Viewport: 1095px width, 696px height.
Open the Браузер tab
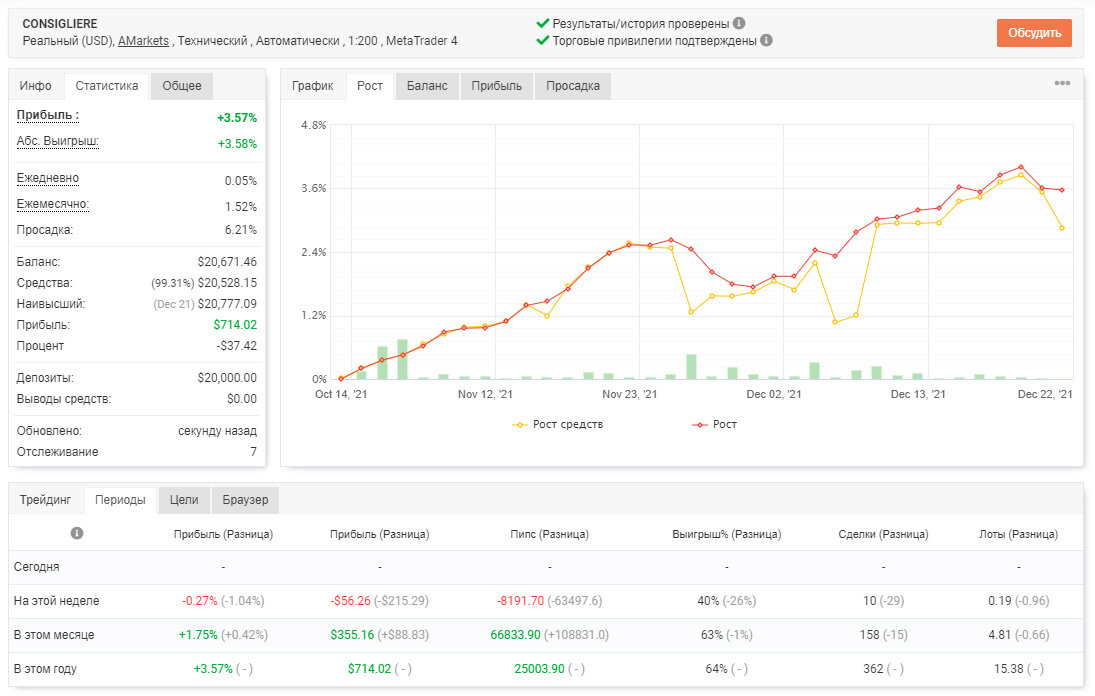coord(245,500)
